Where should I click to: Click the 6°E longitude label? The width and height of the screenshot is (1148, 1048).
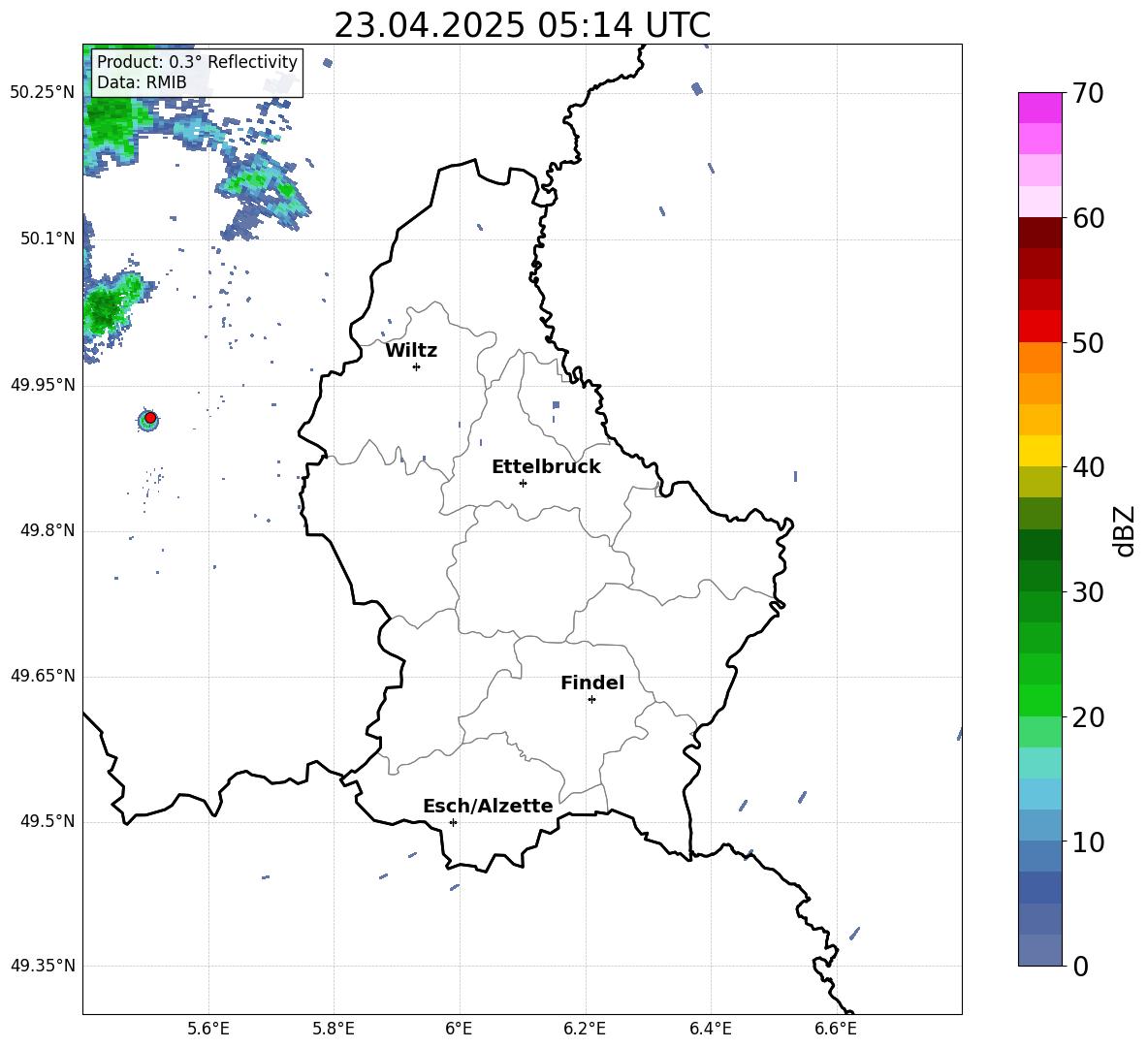coord(459,1029)
